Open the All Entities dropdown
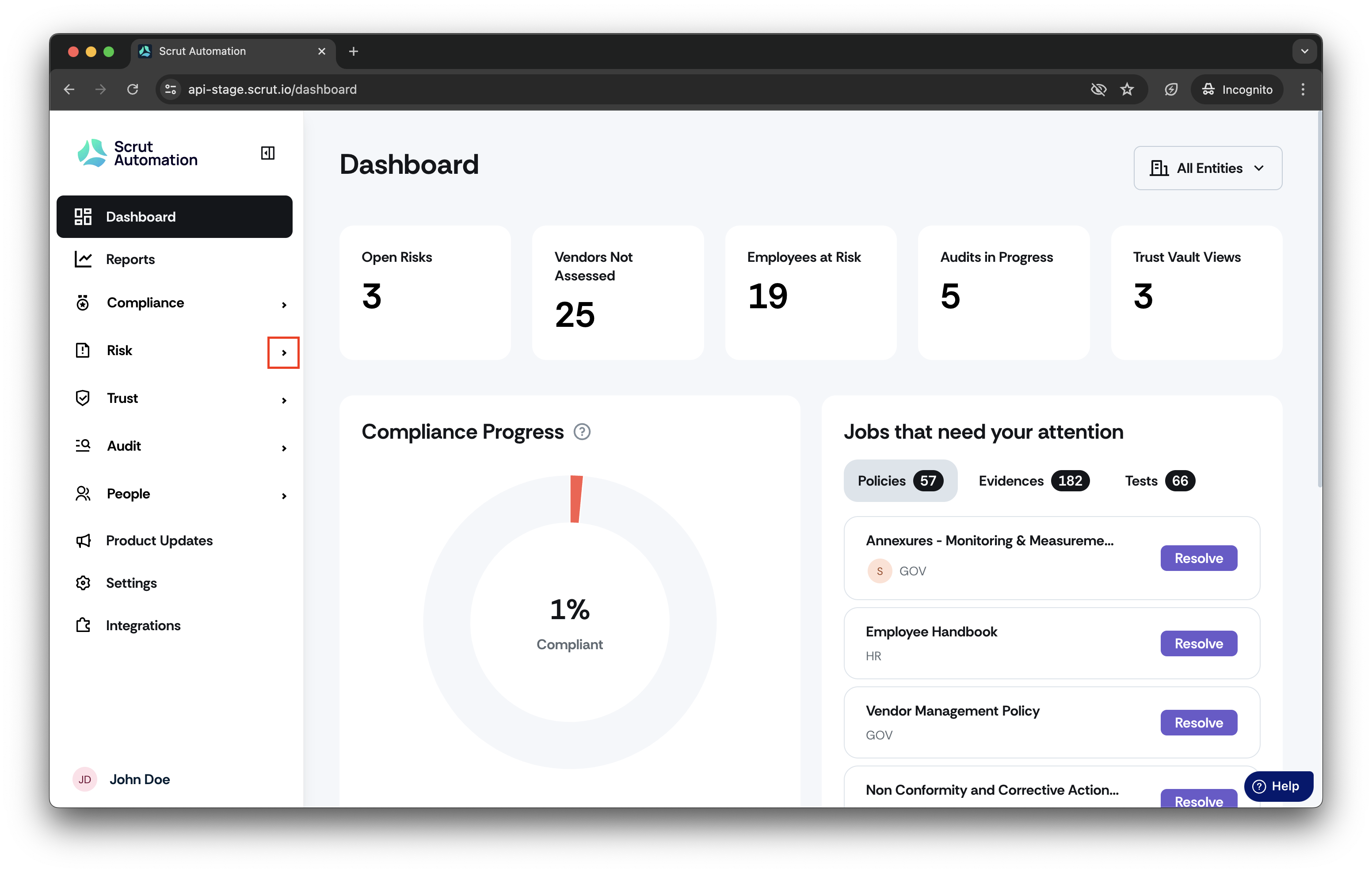The image size is (1372, 873). coord(1207,168)
